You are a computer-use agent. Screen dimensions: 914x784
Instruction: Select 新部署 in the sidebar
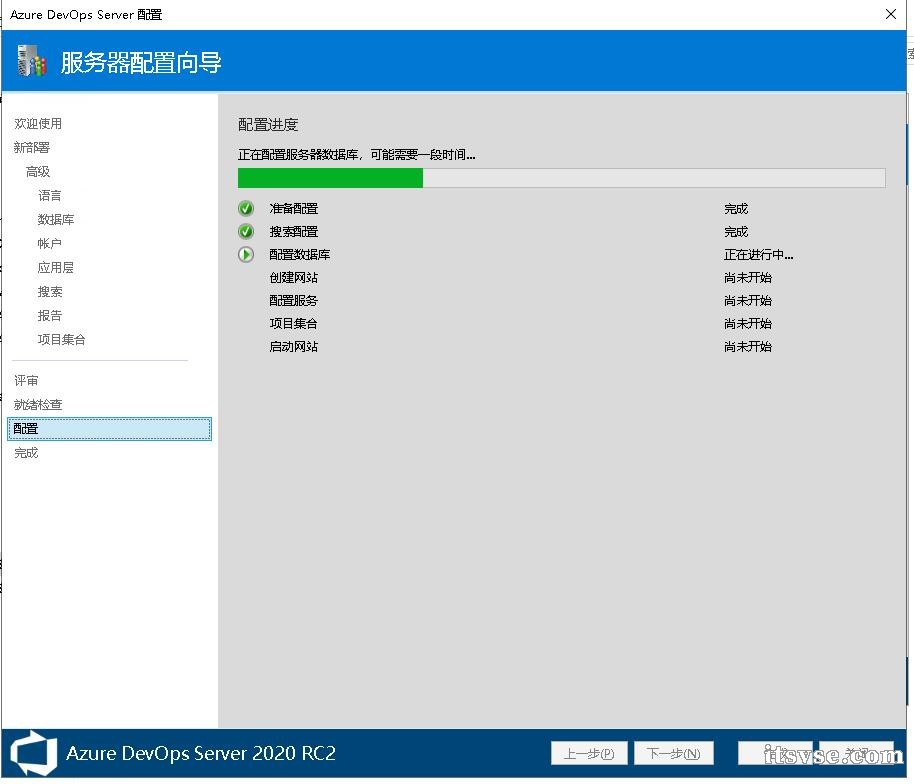(32, 147)
